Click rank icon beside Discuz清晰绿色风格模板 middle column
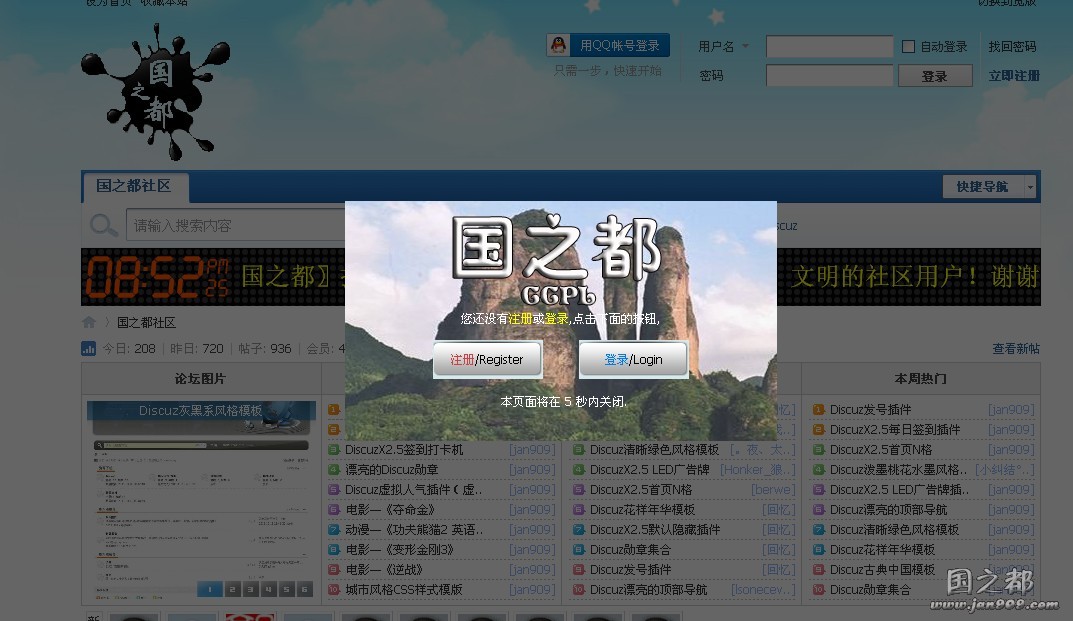This screenshot has height=621, width=1073. (578, 450)
